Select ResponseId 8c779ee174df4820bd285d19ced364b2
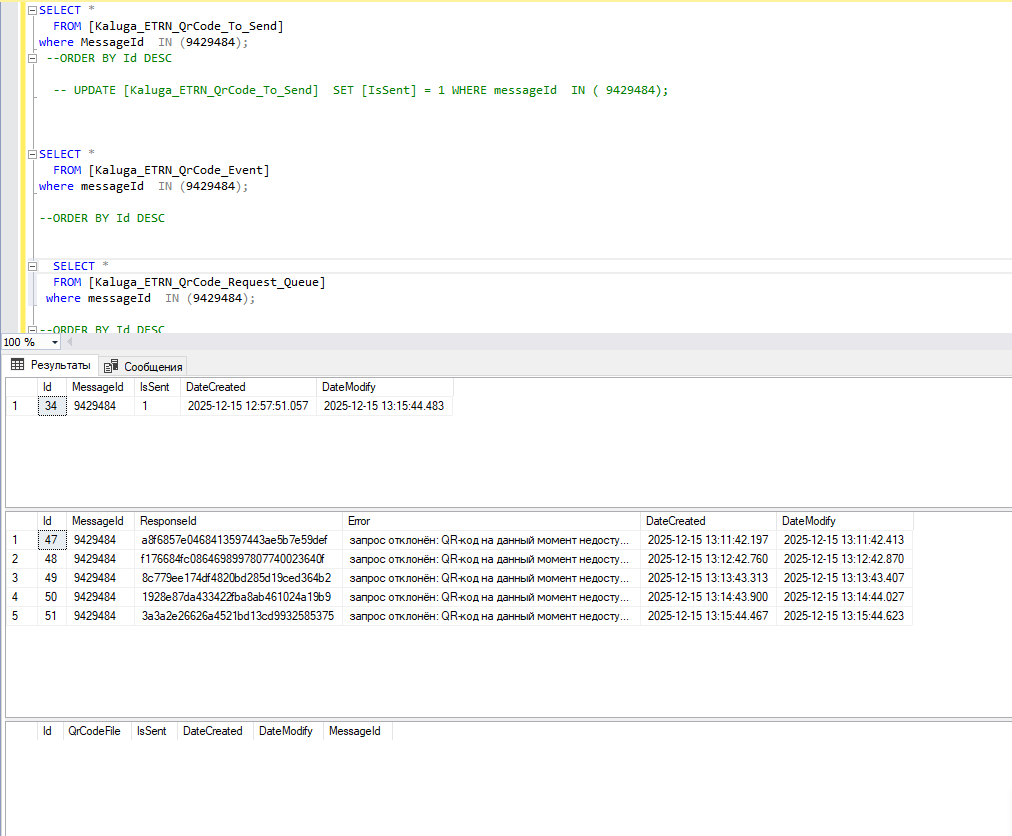 point(238,578)
